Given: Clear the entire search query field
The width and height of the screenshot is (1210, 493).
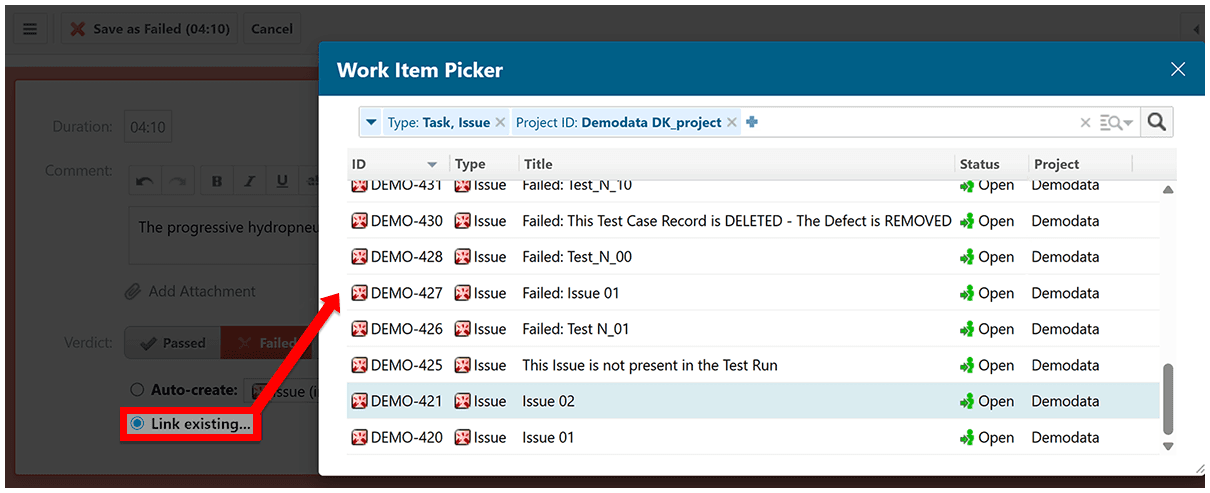Looking at the screenshot, I should pyautogui.click(x=1085, y=123).
